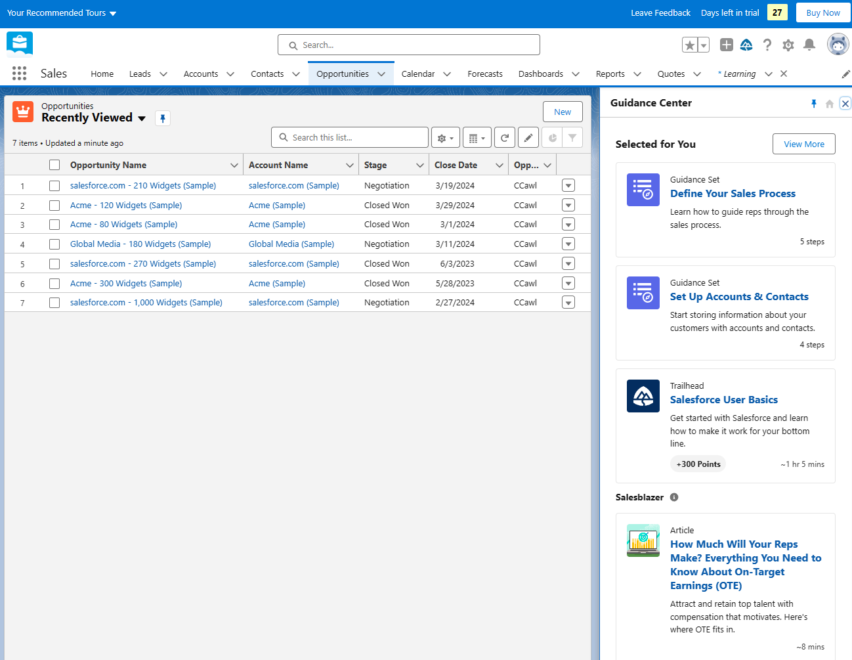Click the Setup gear in the header
Screen dimensions: 852x660
pos(788,44)
